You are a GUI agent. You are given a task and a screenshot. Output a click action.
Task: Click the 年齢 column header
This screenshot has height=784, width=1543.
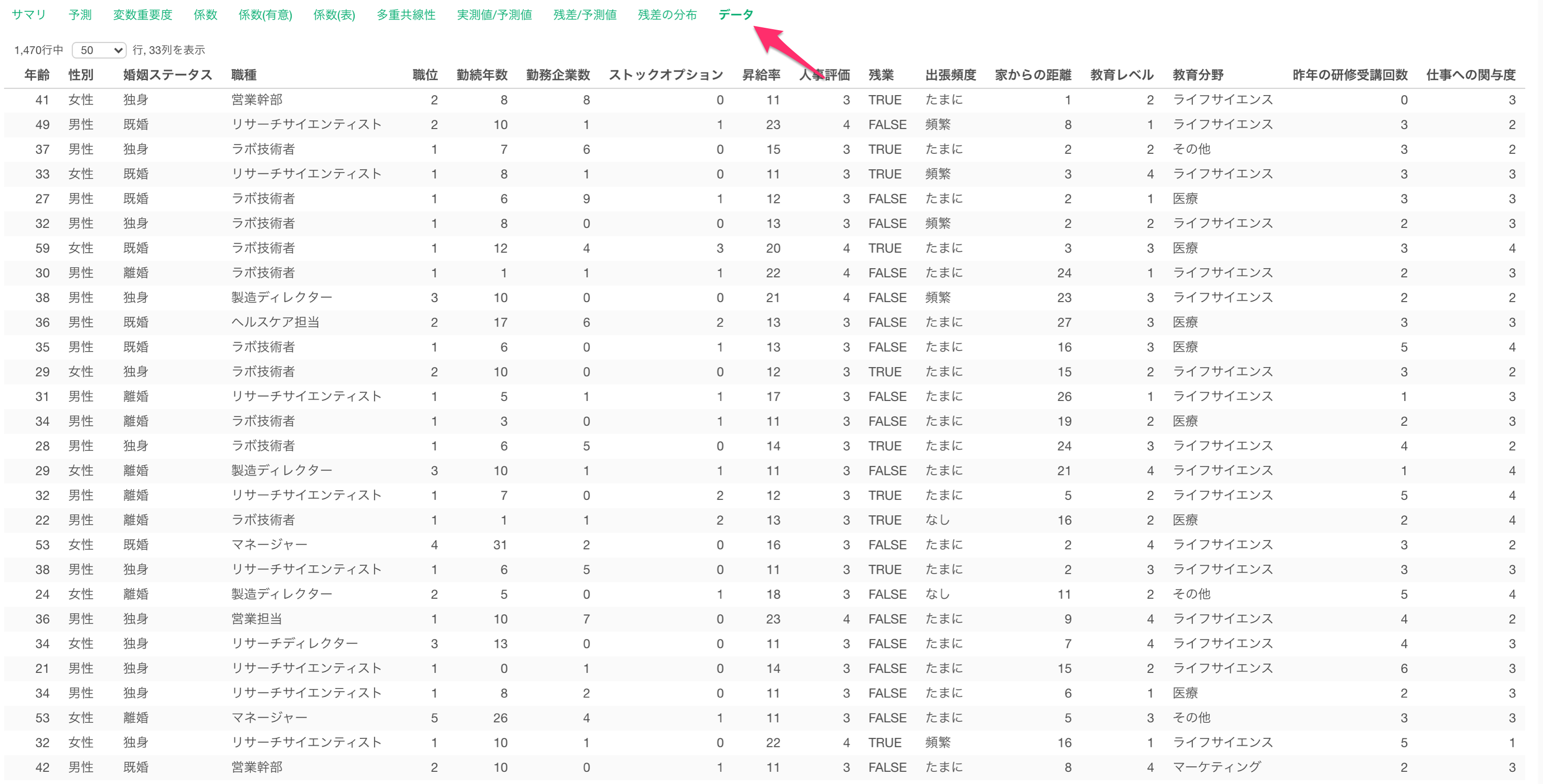pos(37,75)
